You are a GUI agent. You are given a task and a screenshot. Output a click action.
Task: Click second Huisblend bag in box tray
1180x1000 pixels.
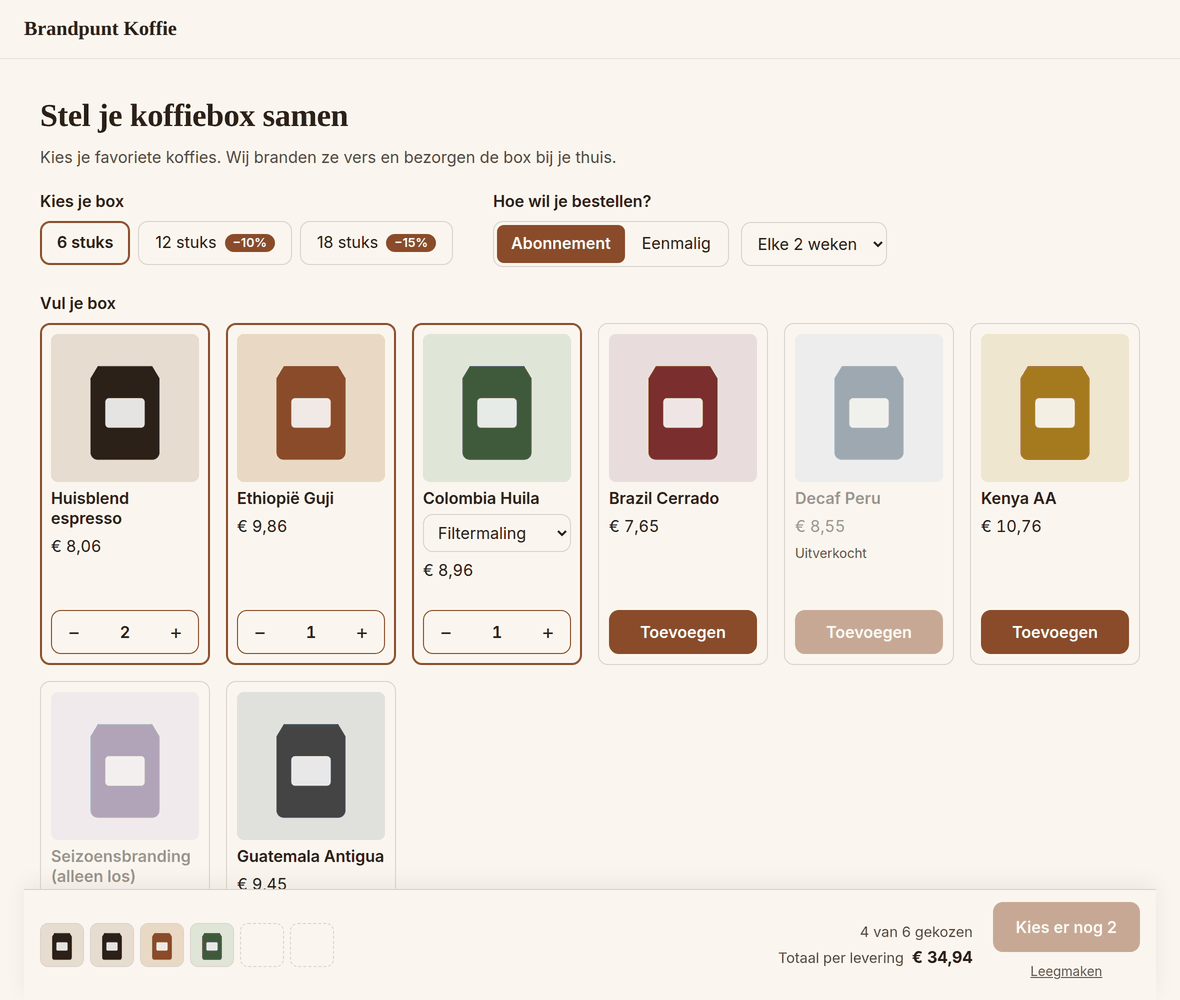(112, 945)
